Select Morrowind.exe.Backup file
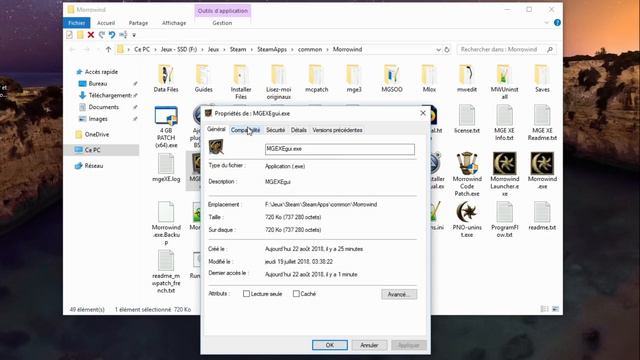 (166, 223)
